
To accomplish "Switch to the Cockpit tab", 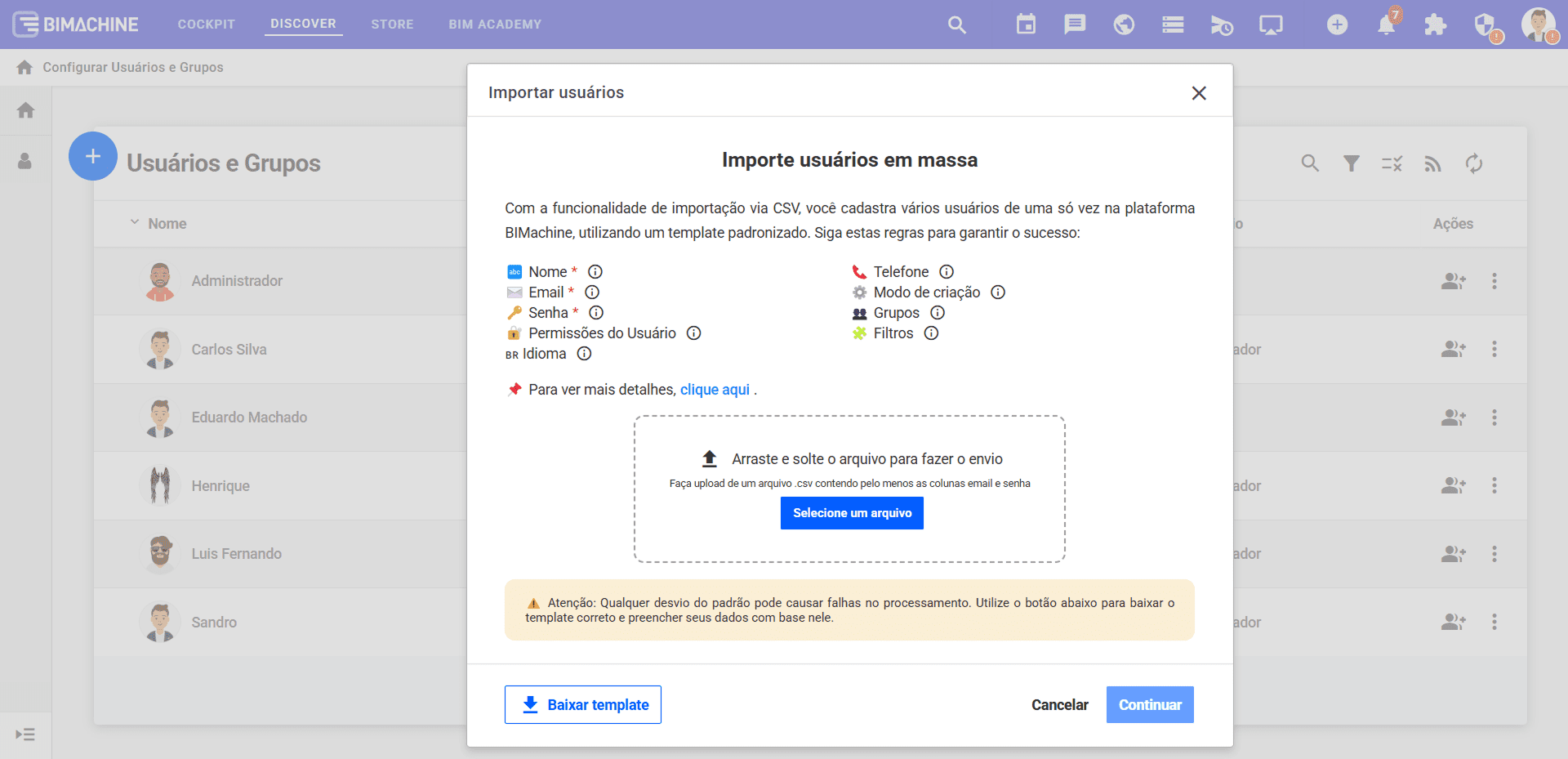I will point(207,25).
